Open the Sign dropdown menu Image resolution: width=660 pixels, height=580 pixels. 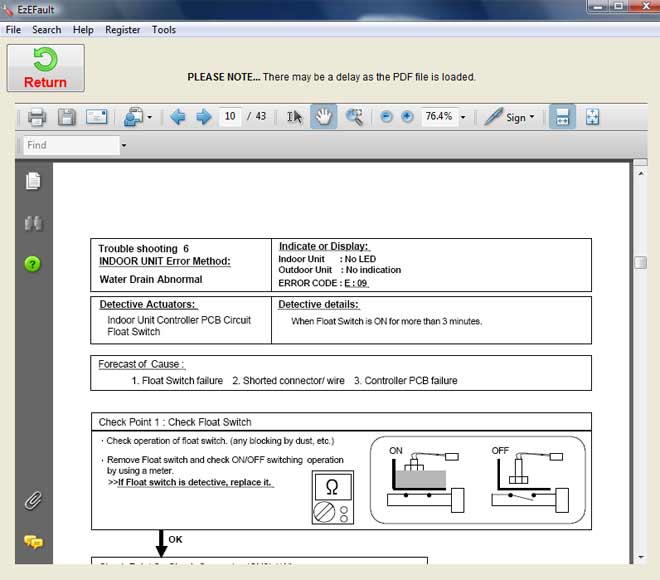point(509,117)
